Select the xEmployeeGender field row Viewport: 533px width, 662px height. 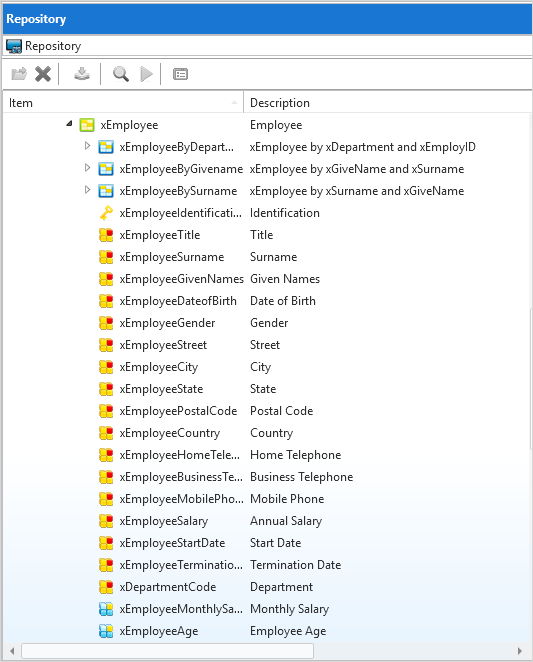(266, 323)
